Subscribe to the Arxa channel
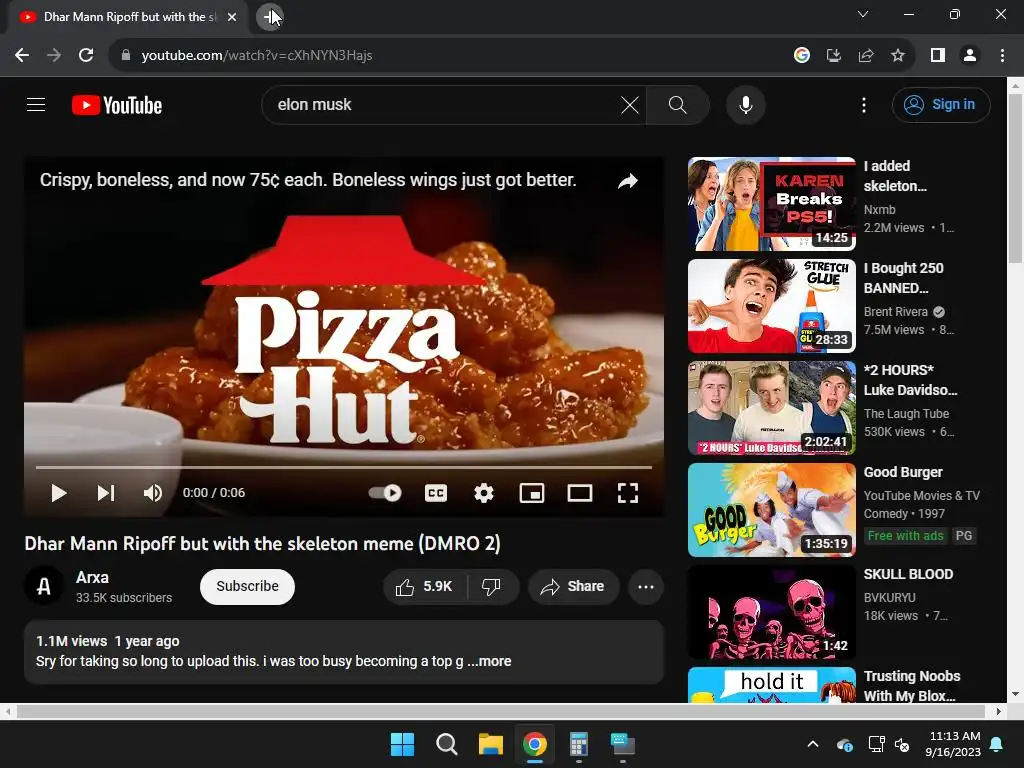The image size is (1024, 768). click(248, 586)
